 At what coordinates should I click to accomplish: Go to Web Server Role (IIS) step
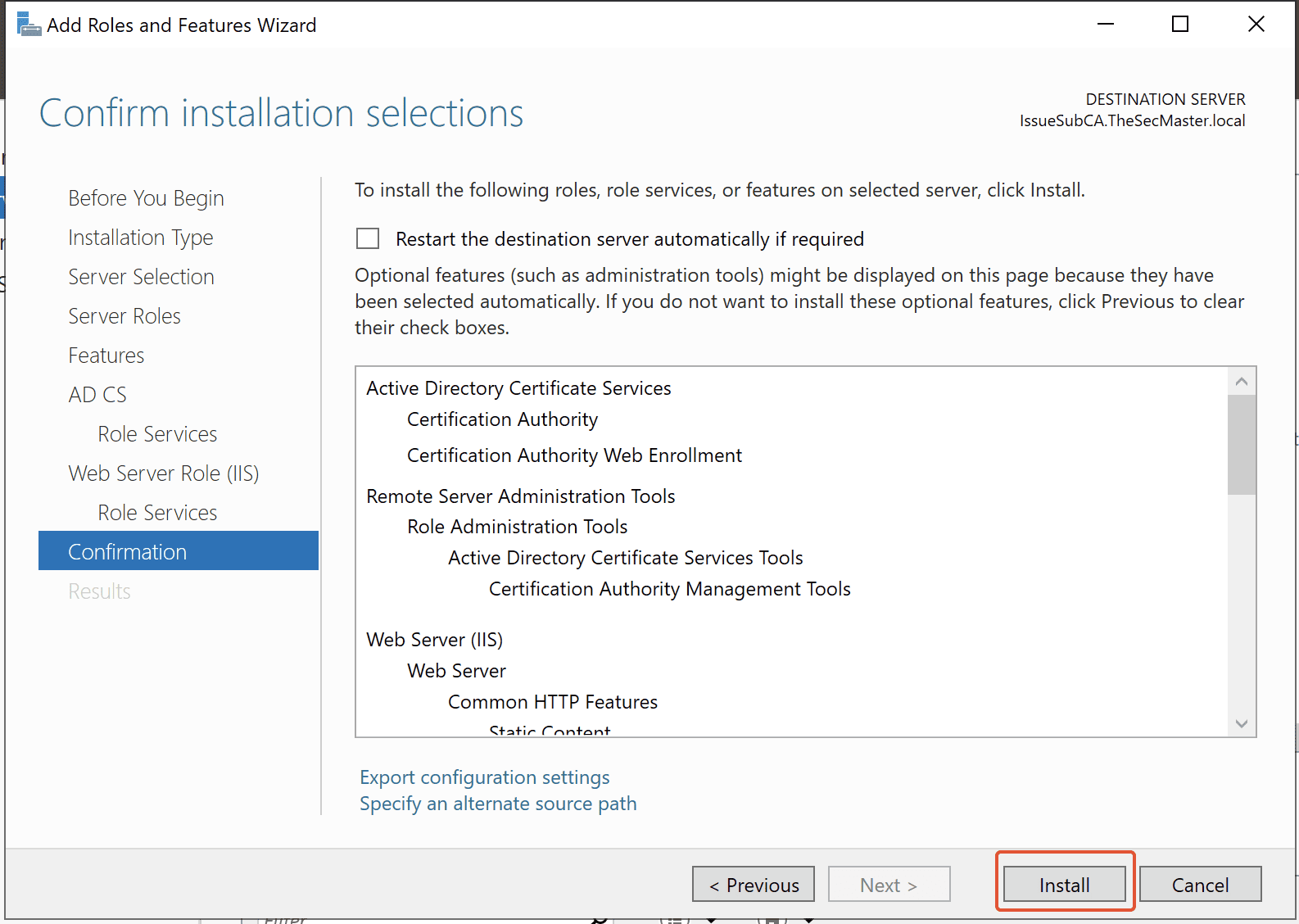tap(164, 473)
